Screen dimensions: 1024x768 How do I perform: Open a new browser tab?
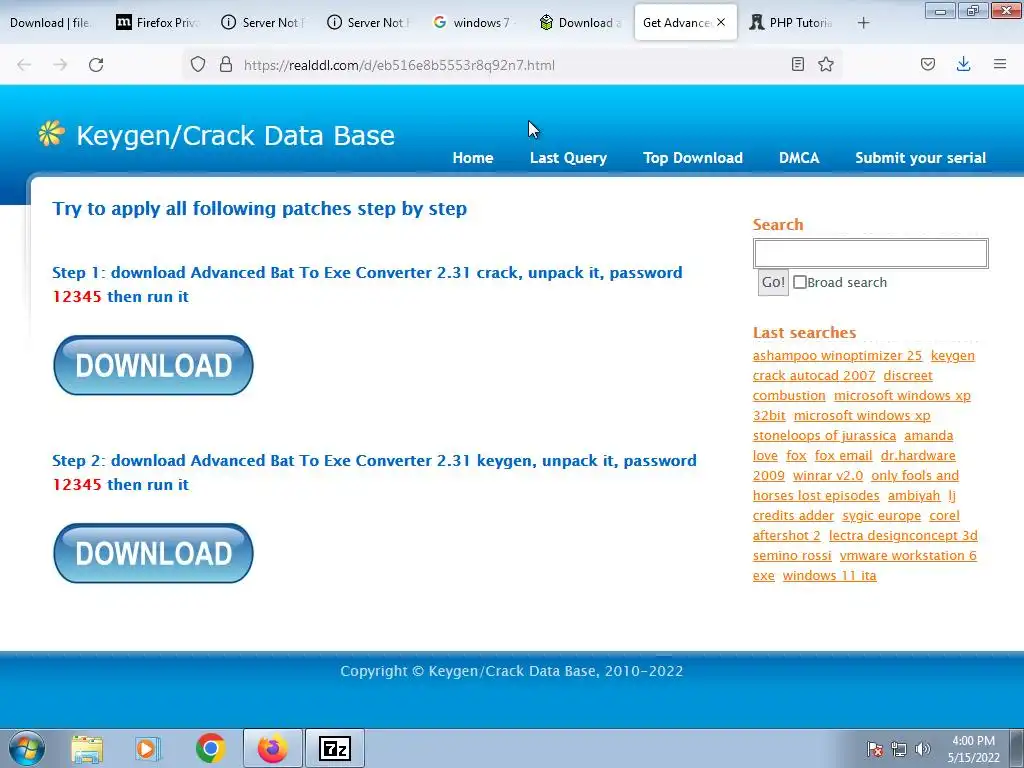[863, 23]
